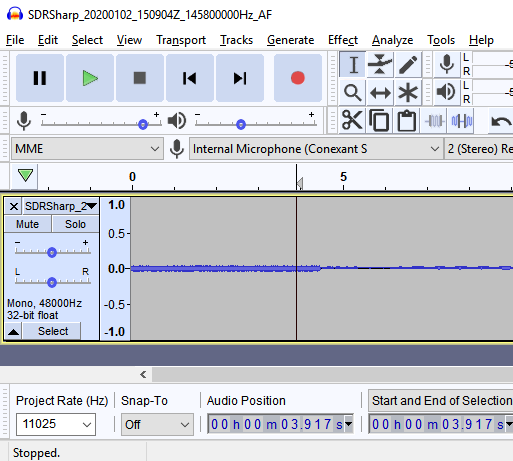The width and height of the screenshot is (513, 461).
Task: Open the 2 (Stereo) recording channels dropdown
Action: tap(479, 149)
